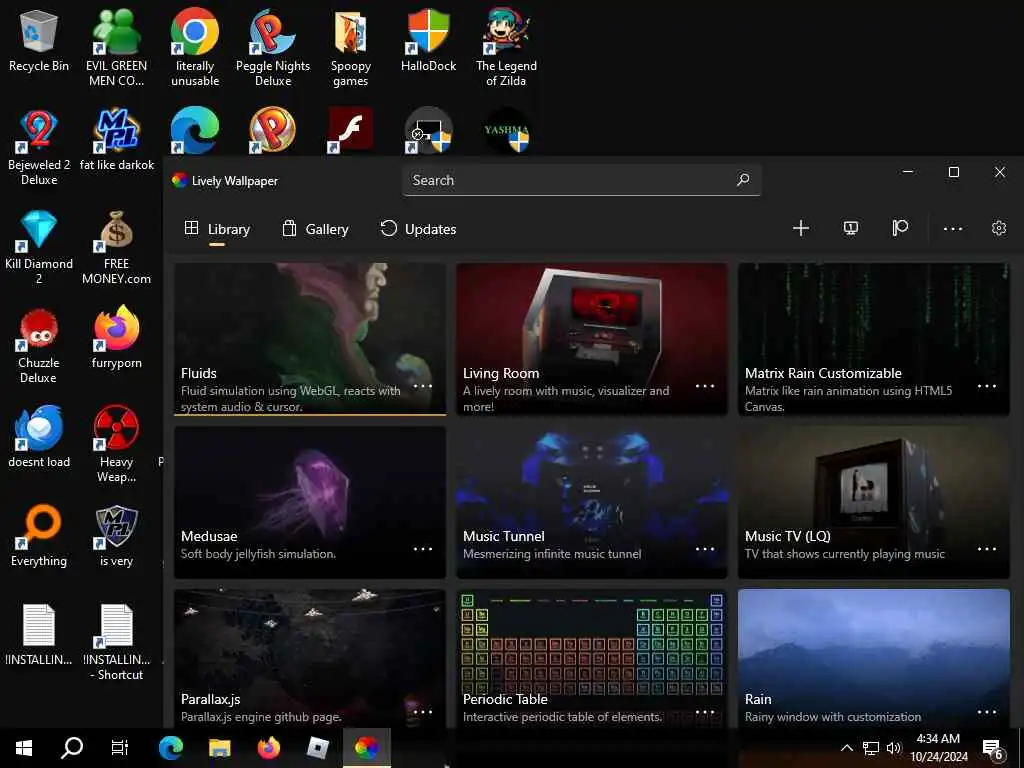This screenshot has height=768, width=1024.
Task: Open options menu for Music TV (LQ)
Action: [x=987, y=549]
